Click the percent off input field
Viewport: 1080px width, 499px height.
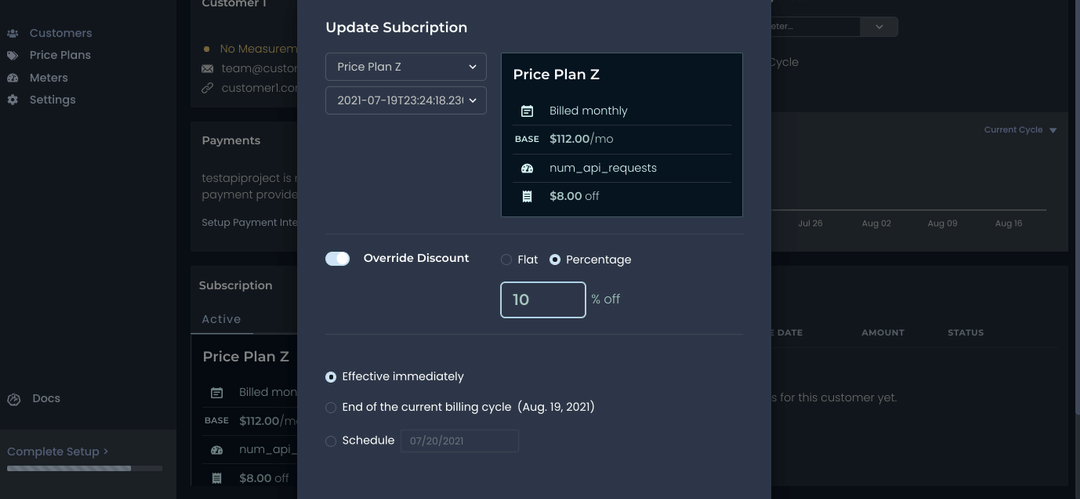pyautogui.click(x=543, y=300)
